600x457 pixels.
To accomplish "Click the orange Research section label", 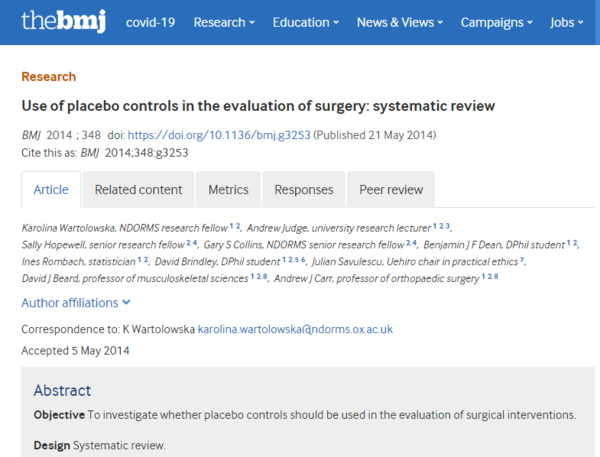I will click(48, 76).
